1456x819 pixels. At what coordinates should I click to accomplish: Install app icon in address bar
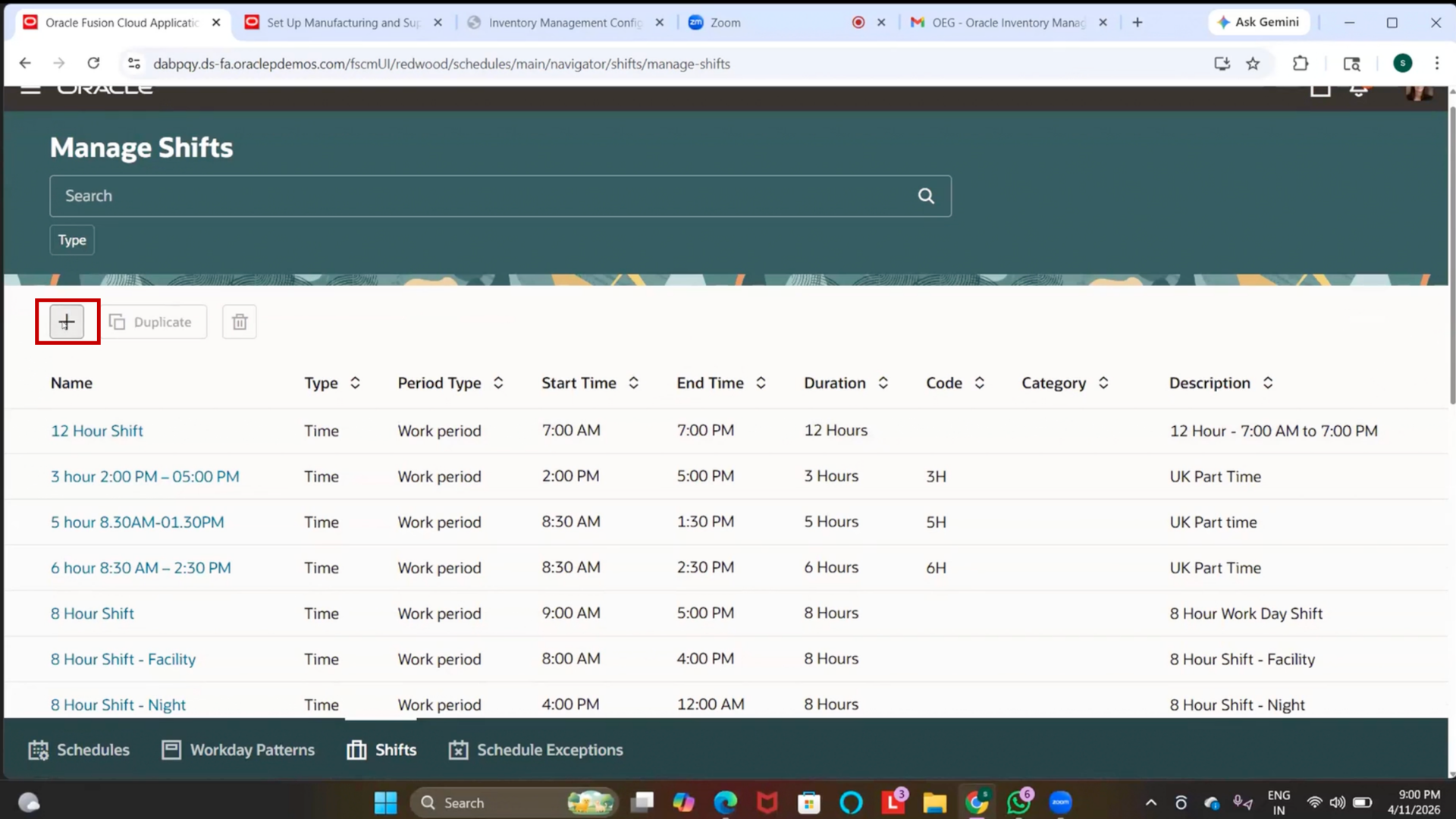[x=1222, y=64]
